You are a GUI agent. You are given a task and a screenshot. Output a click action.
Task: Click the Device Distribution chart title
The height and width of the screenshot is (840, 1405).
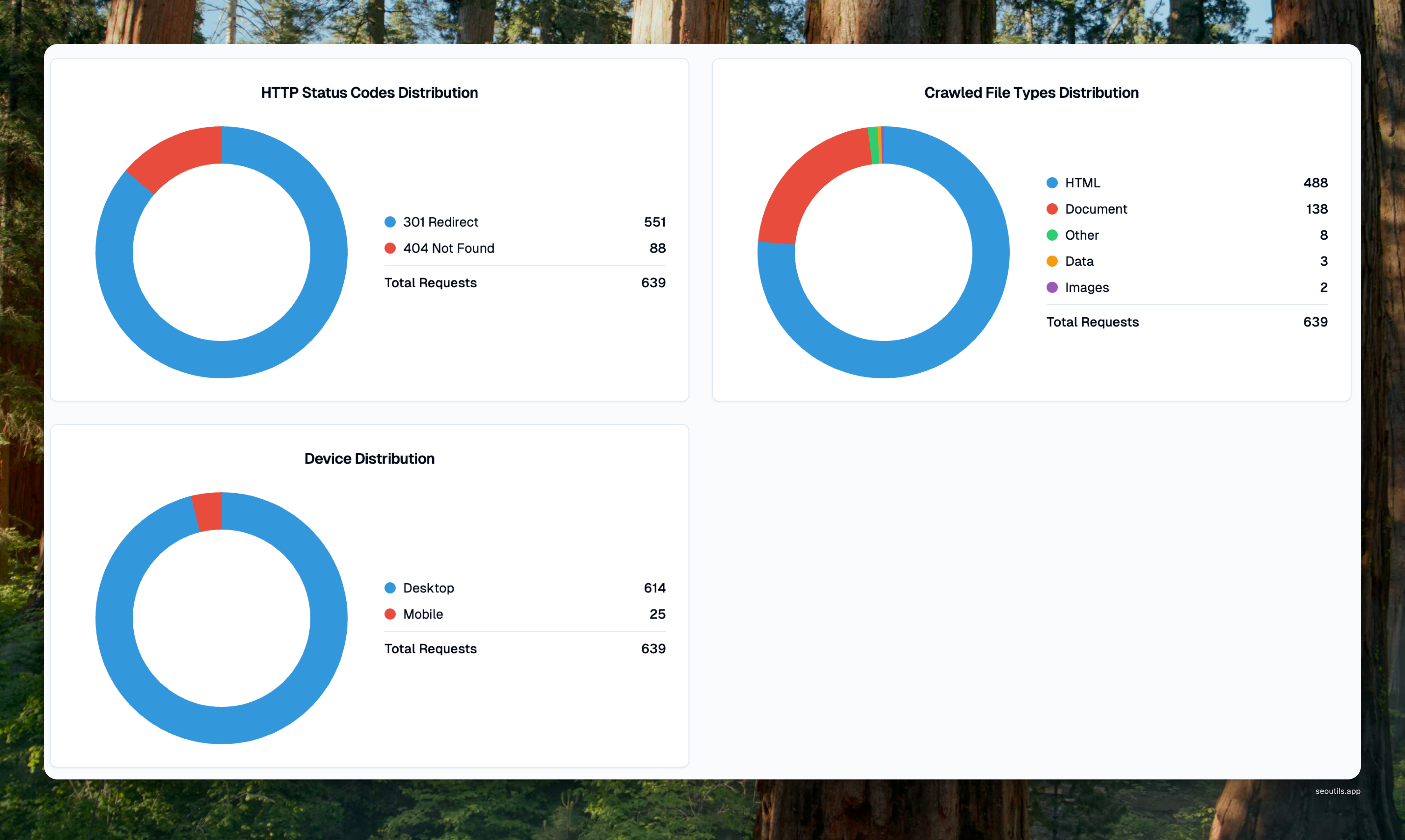click(x=369, y=459)
